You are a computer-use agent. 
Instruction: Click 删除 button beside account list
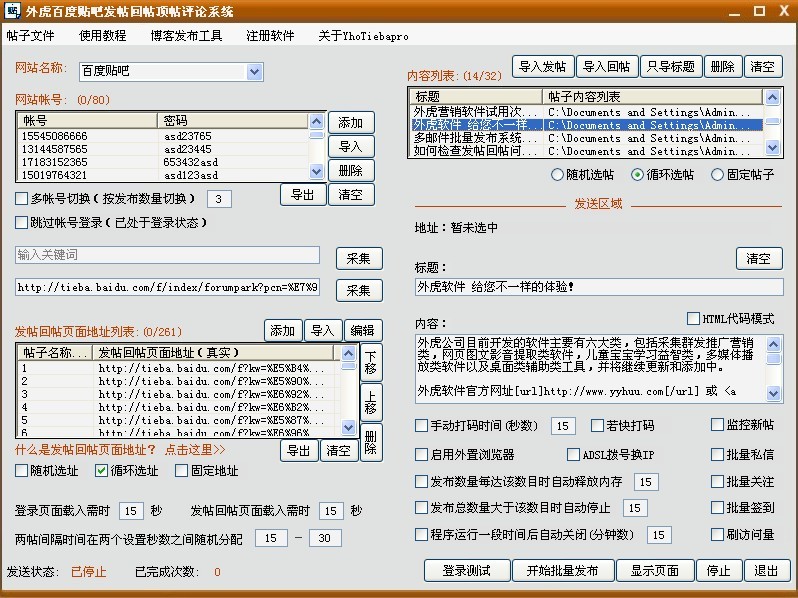coord(351,170)
